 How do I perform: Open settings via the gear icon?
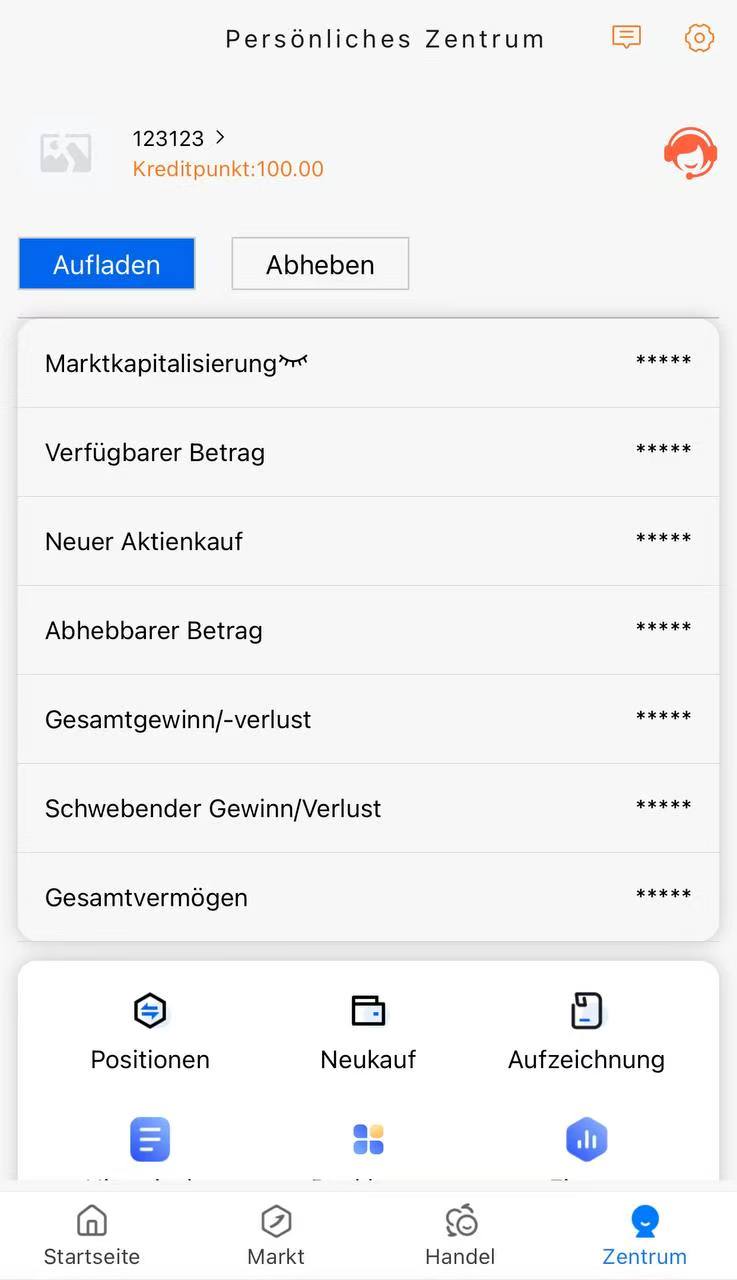coord(699,38)
